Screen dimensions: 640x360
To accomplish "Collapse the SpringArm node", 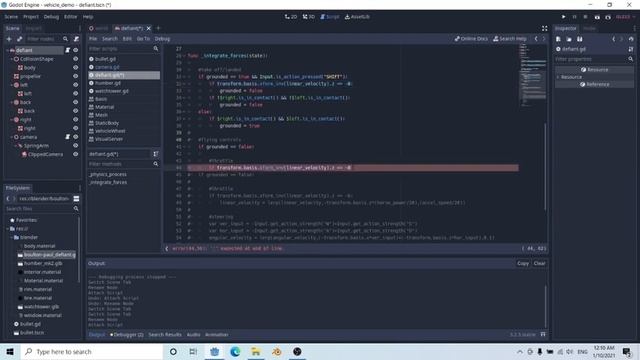I will click(16, 146).
